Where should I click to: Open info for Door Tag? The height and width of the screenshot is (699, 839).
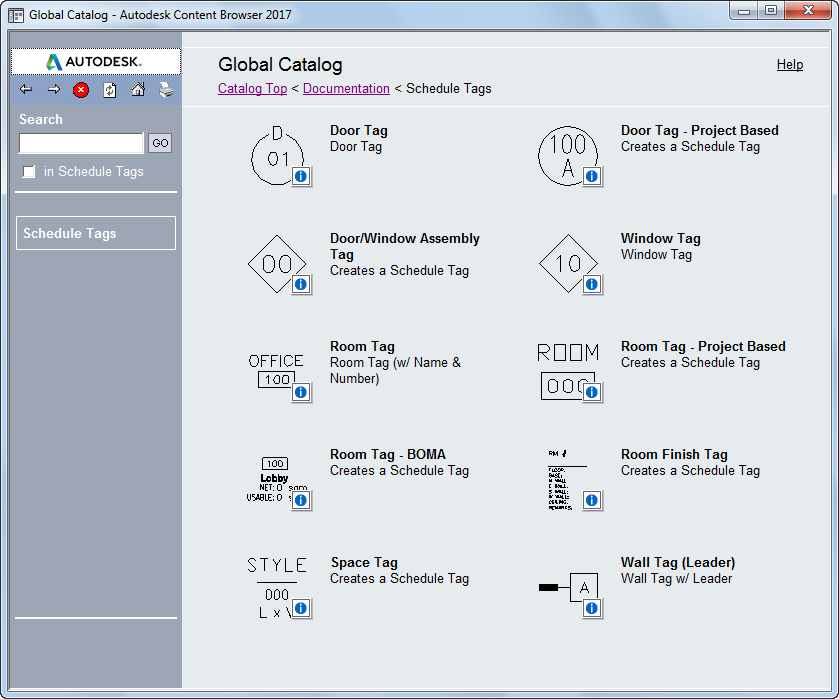(x=301, y=176)
